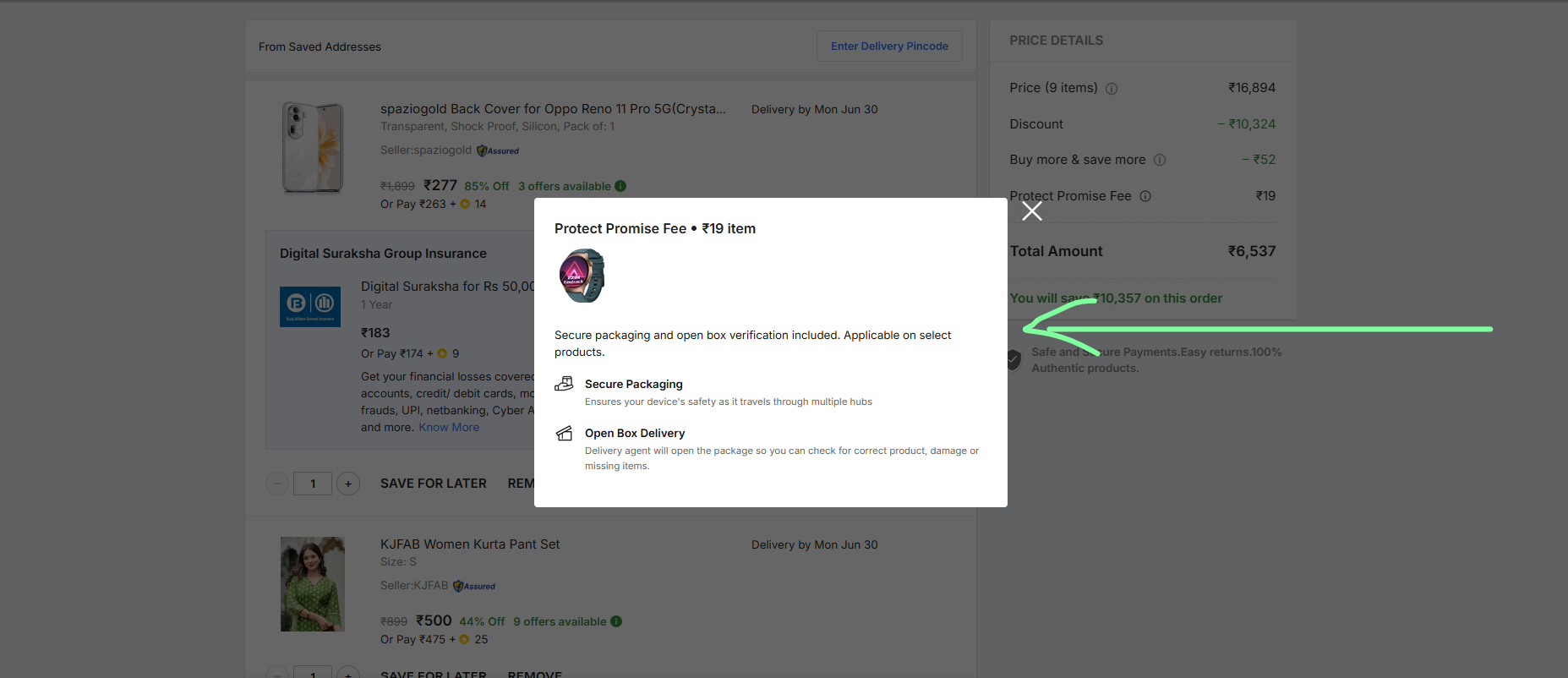Open Know More link for Digital Suraksha
This screenshot has height=678, width=1568.
pyautogui.click(x=449, y=427)
